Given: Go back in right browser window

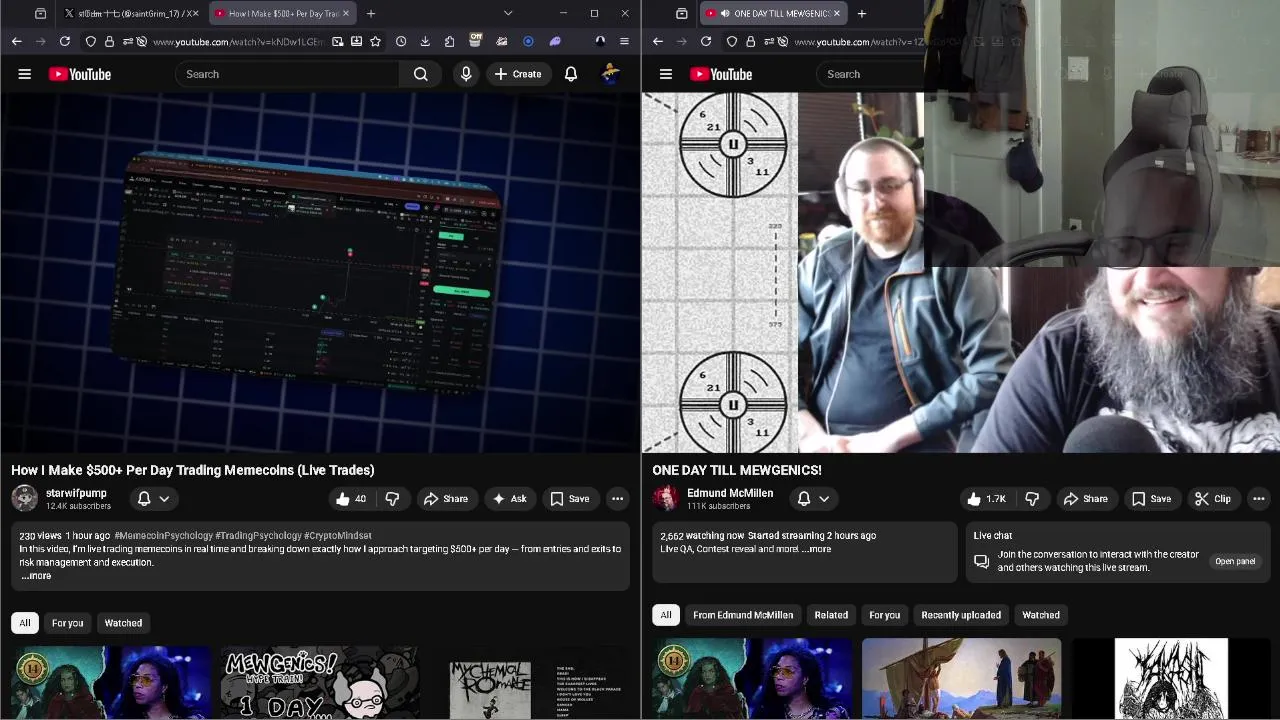Looking at the screenshot, I should (x=658, y=41).
